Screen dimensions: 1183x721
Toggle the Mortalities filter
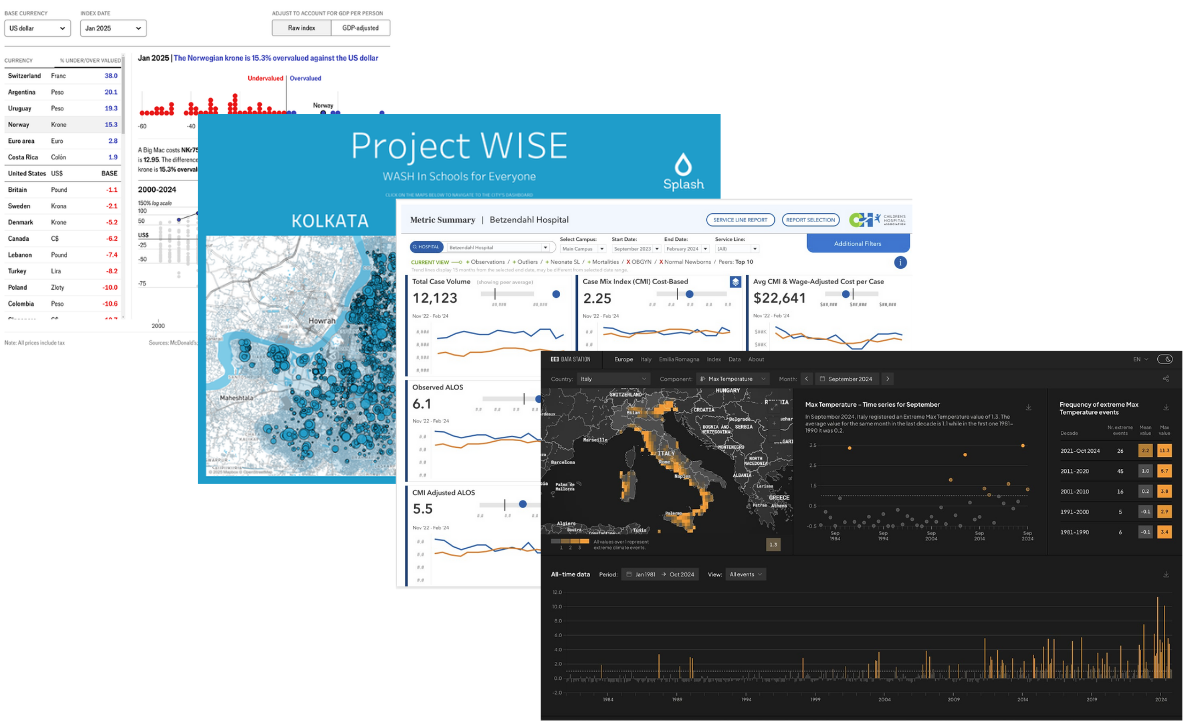click(603, 262)
